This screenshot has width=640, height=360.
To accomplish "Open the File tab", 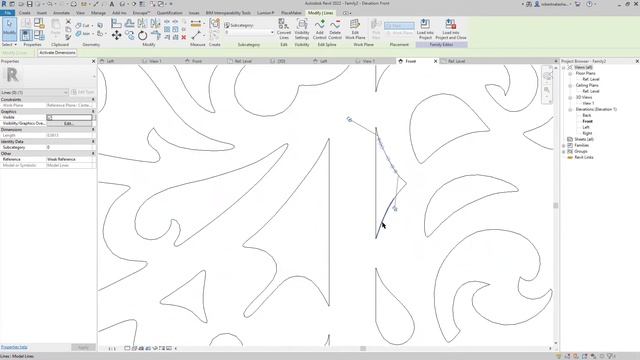I will pyautogui.click(x=7, y=13).
